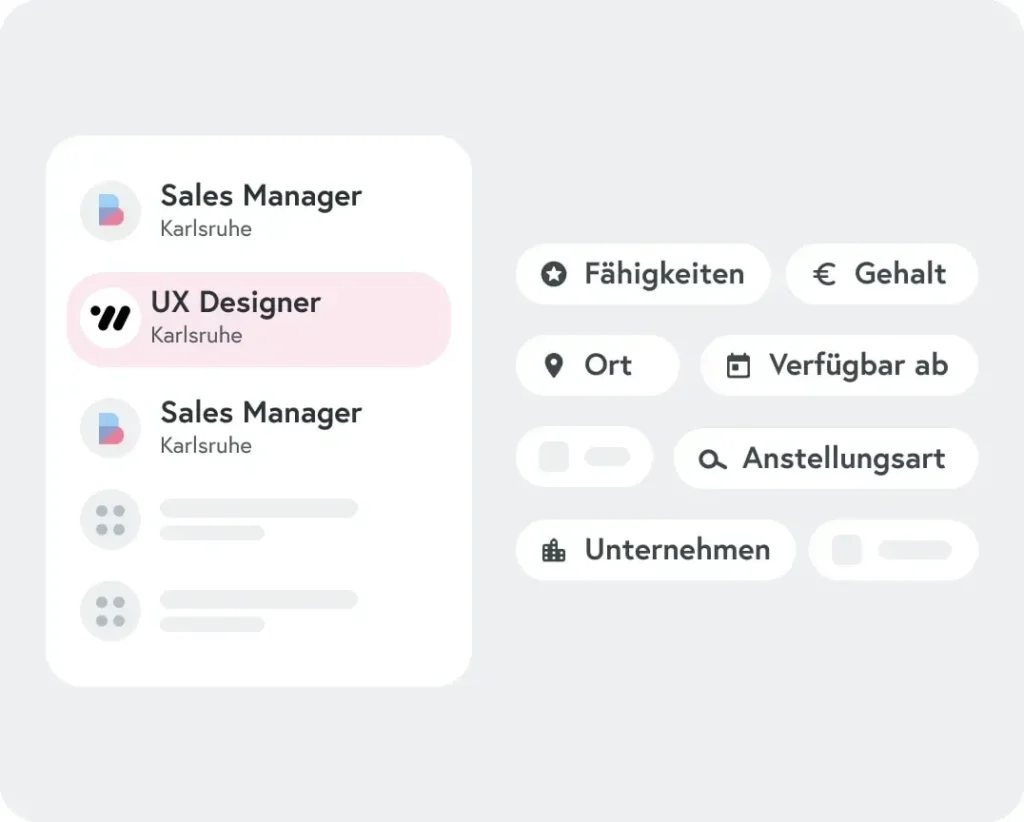Click the building icon beside Unternehmen
1024x822 pixels.
554,550
